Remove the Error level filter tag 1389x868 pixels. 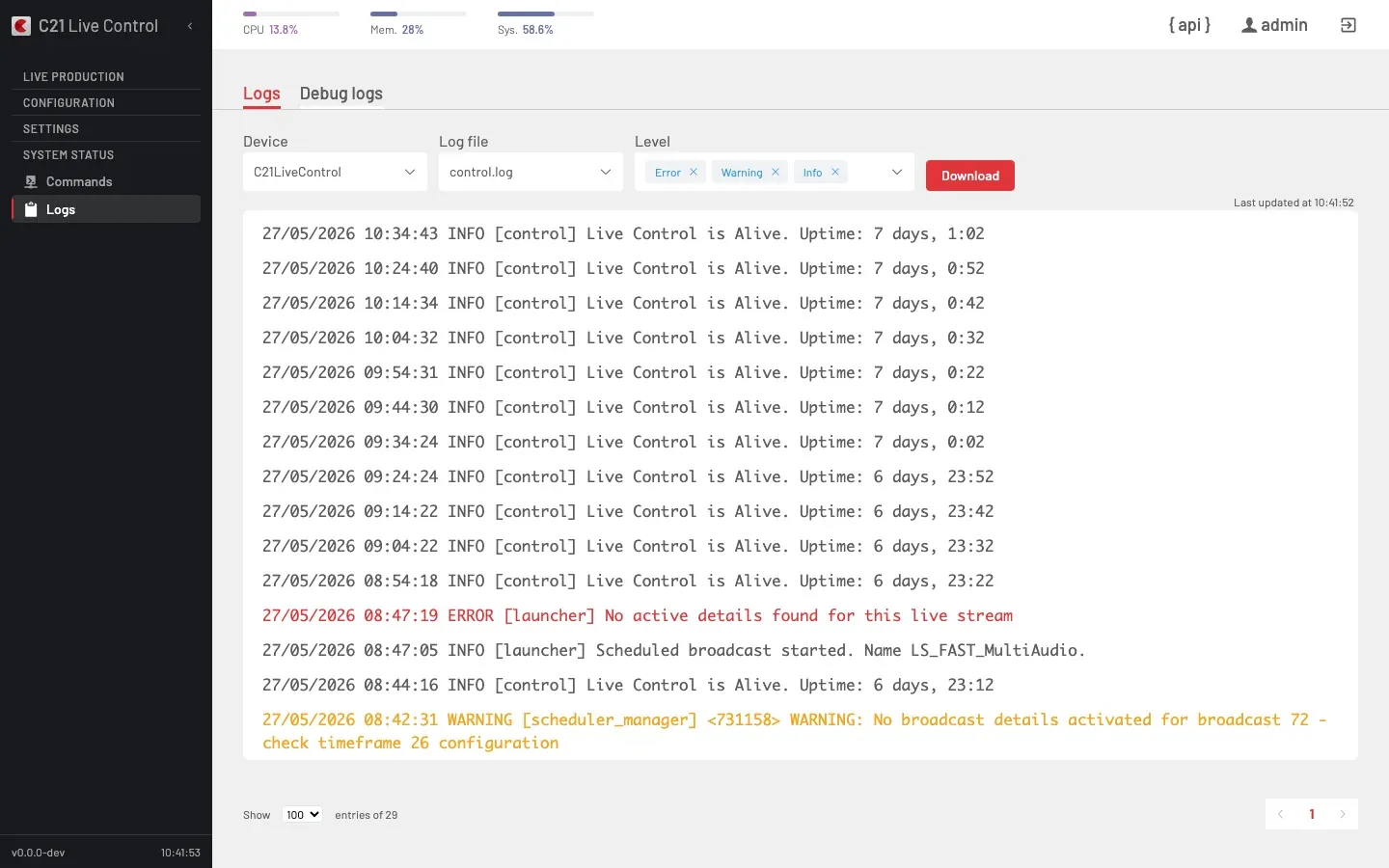click(694, 172)
